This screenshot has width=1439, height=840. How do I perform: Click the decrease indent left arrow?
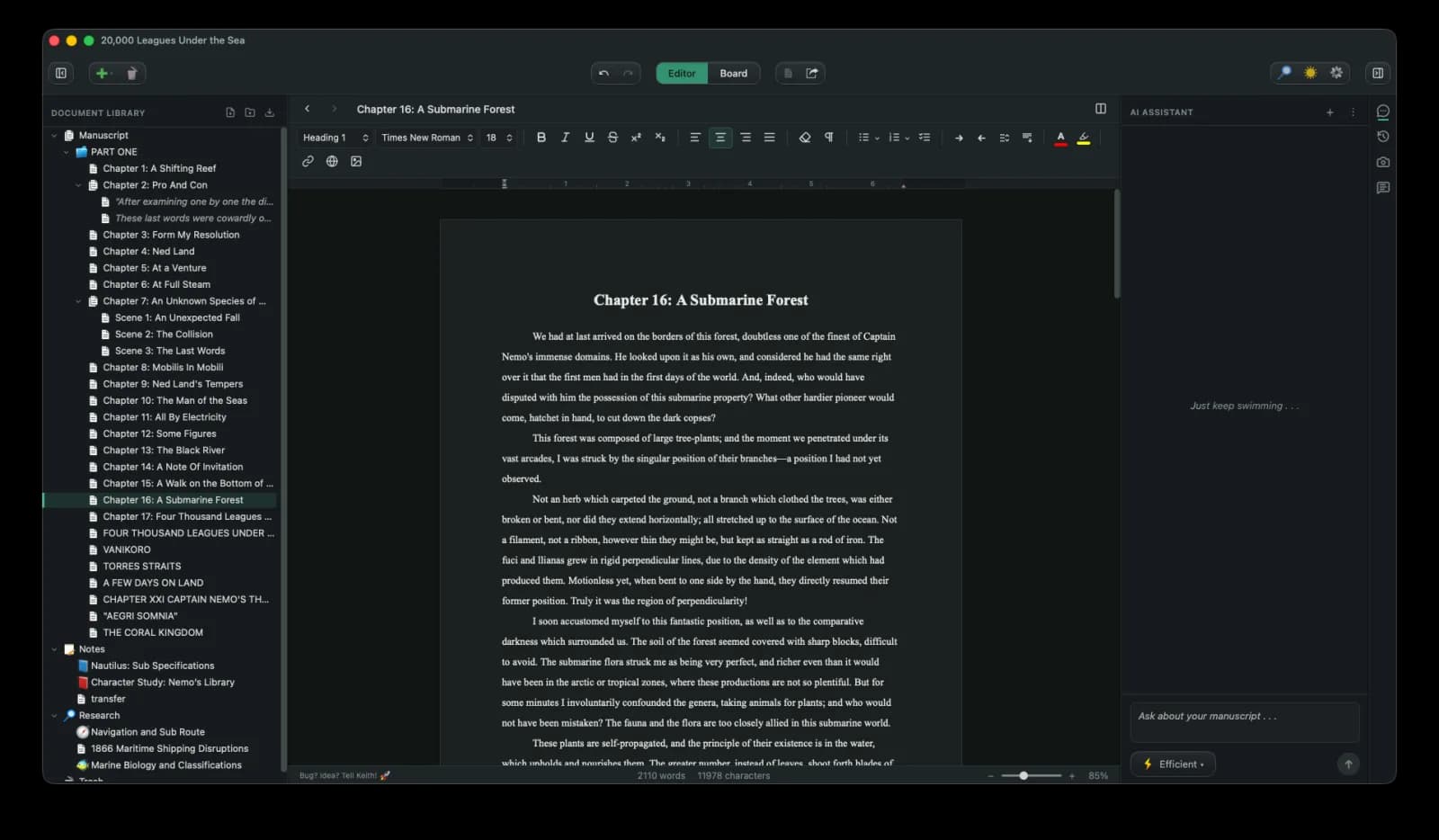coord(981,138)
